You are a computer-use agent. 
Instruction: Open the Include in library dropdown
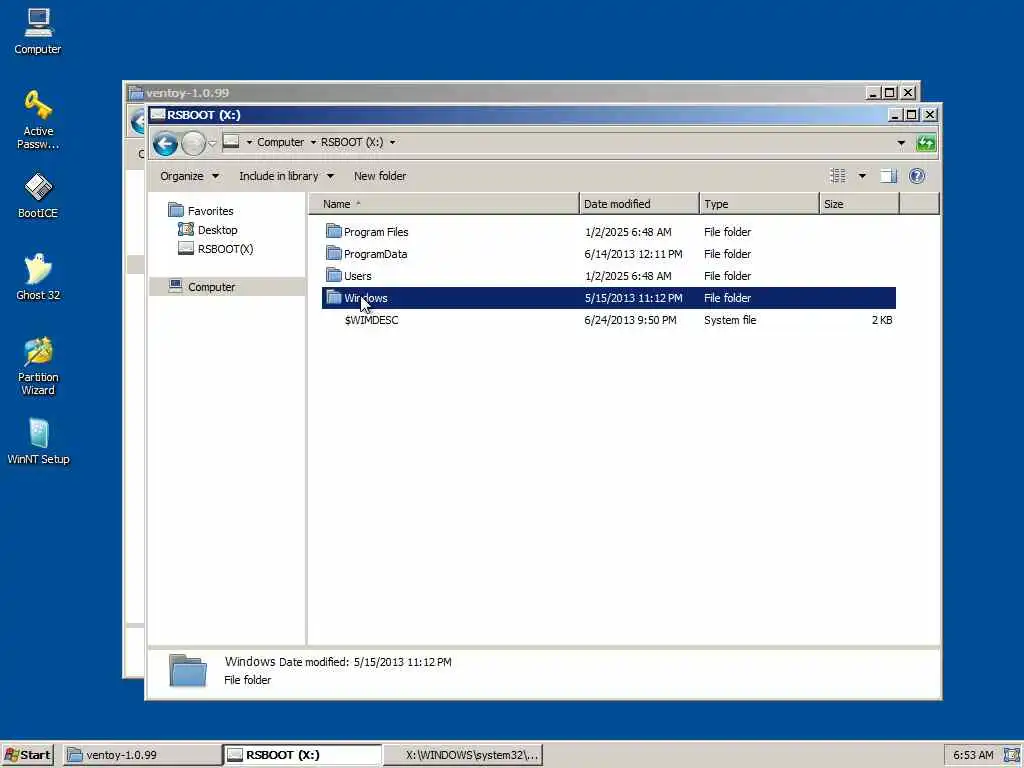click(x=287, y=176)
